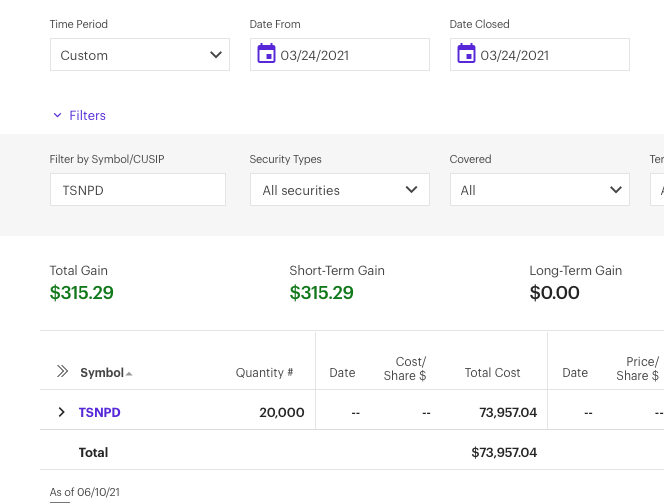This screenshot has width=664, height=503.
Task: Sort by the Total Cost column header
Action: (x=492, y=373)
